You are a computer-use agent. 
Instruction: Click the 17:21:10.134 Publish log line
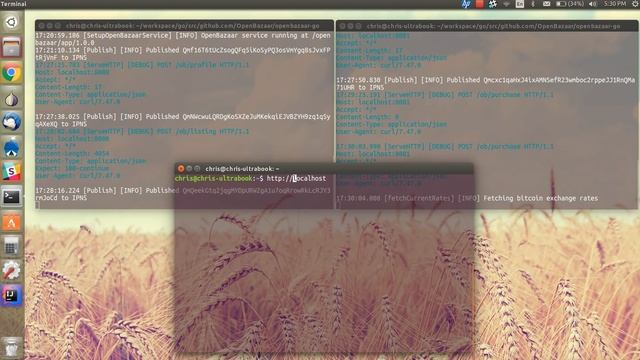click(183, 54)
